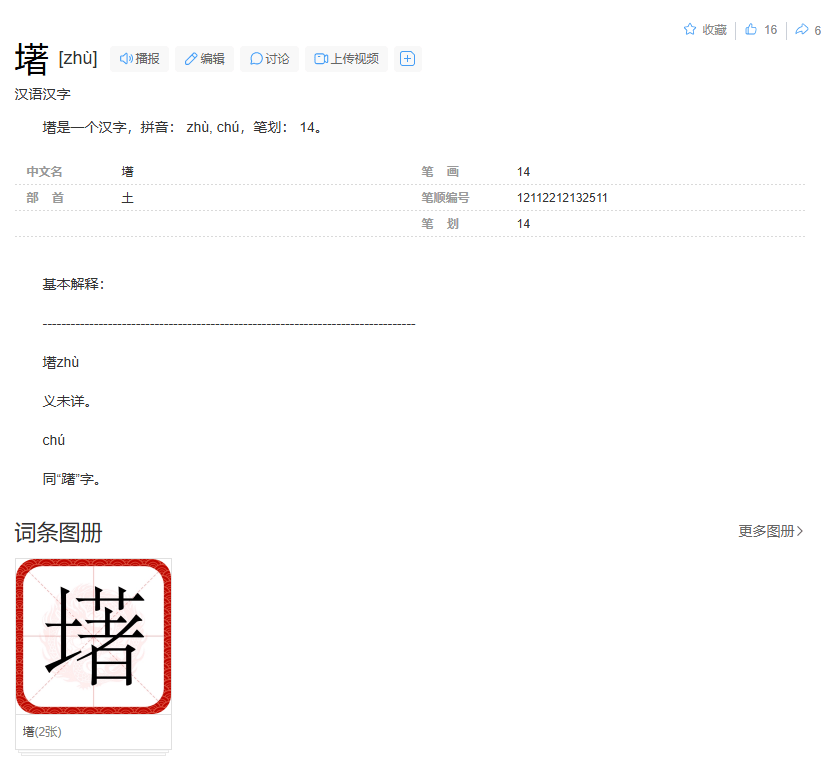Click the 笔顺编号 field label

445,198
